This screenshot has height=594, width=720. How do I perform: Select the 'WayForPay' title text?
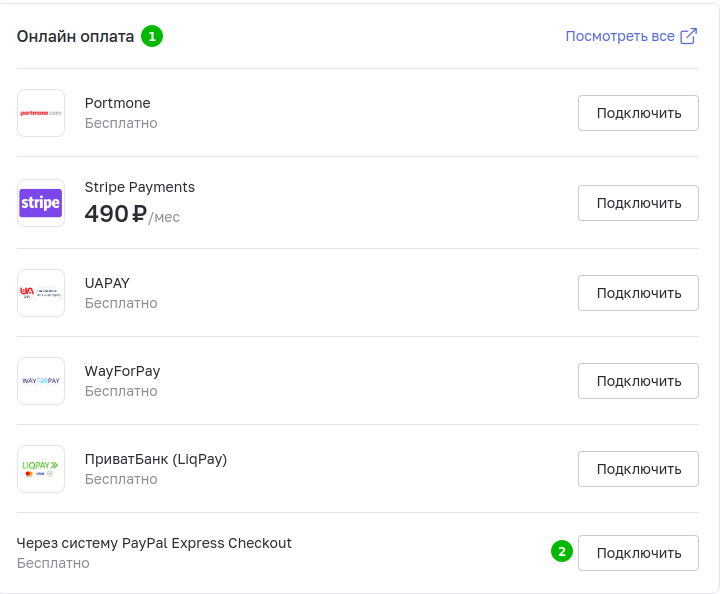[123, 371]
